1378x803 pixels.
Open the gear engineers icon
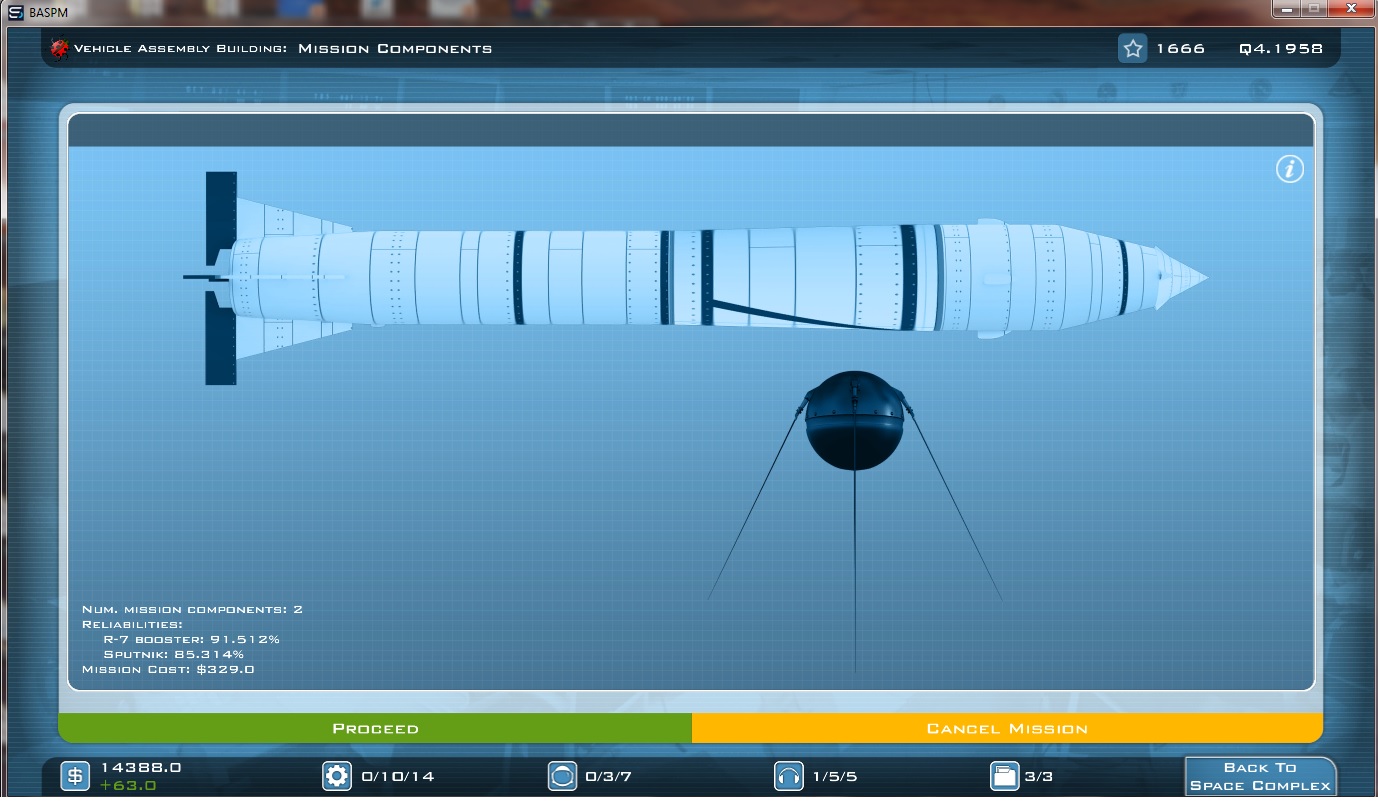(x=337, y=776)
